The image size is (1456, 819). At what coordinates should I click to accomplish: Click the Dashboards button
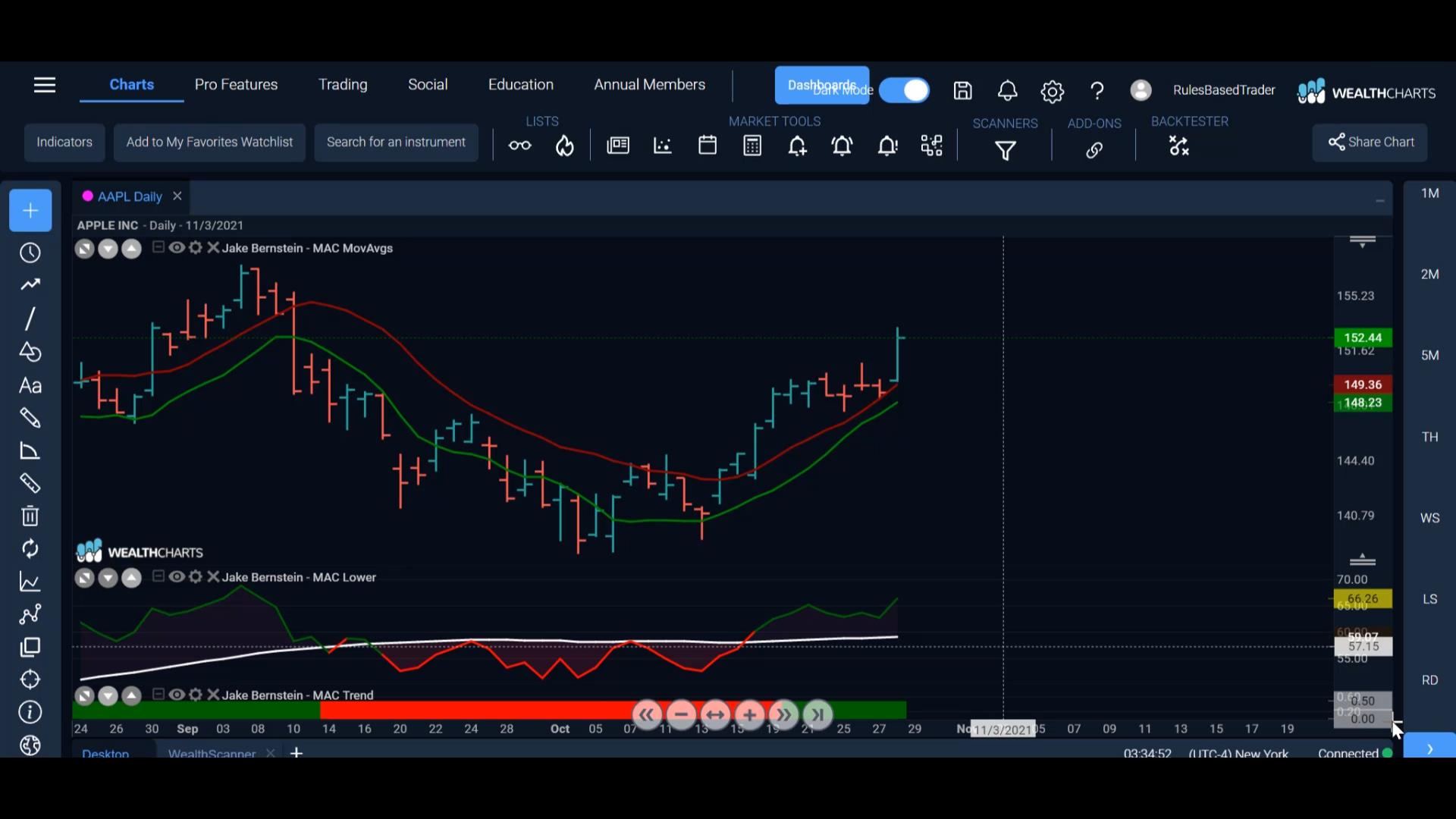pyautogui.click(x=822, y=85)
